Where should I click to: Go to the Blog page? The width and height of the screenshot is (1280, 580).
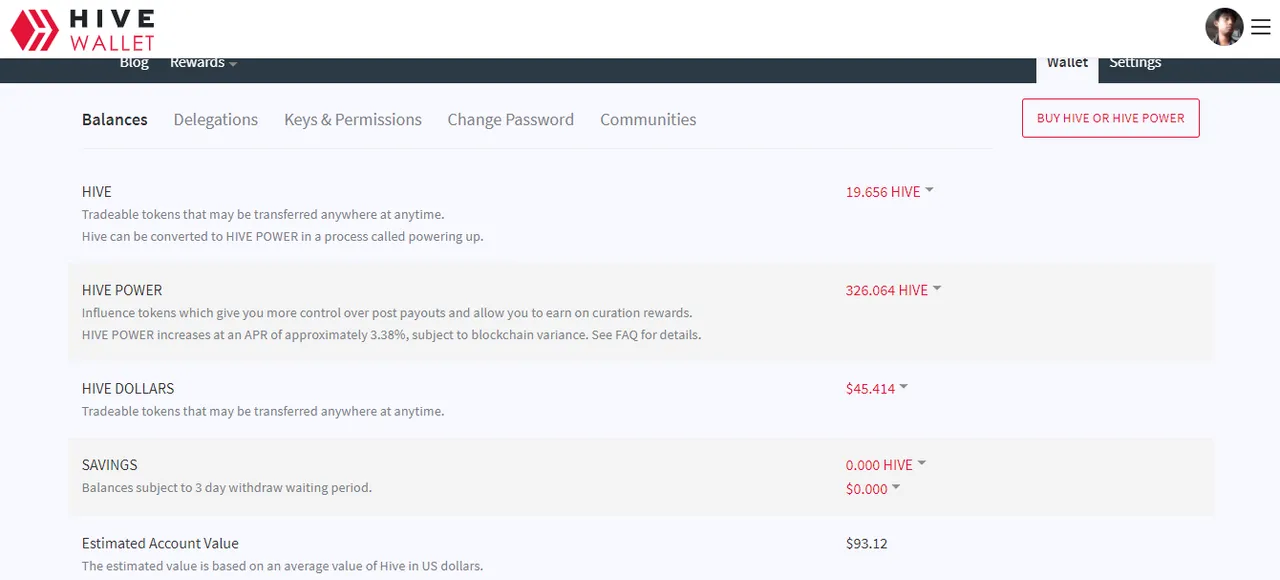point(134,63)
